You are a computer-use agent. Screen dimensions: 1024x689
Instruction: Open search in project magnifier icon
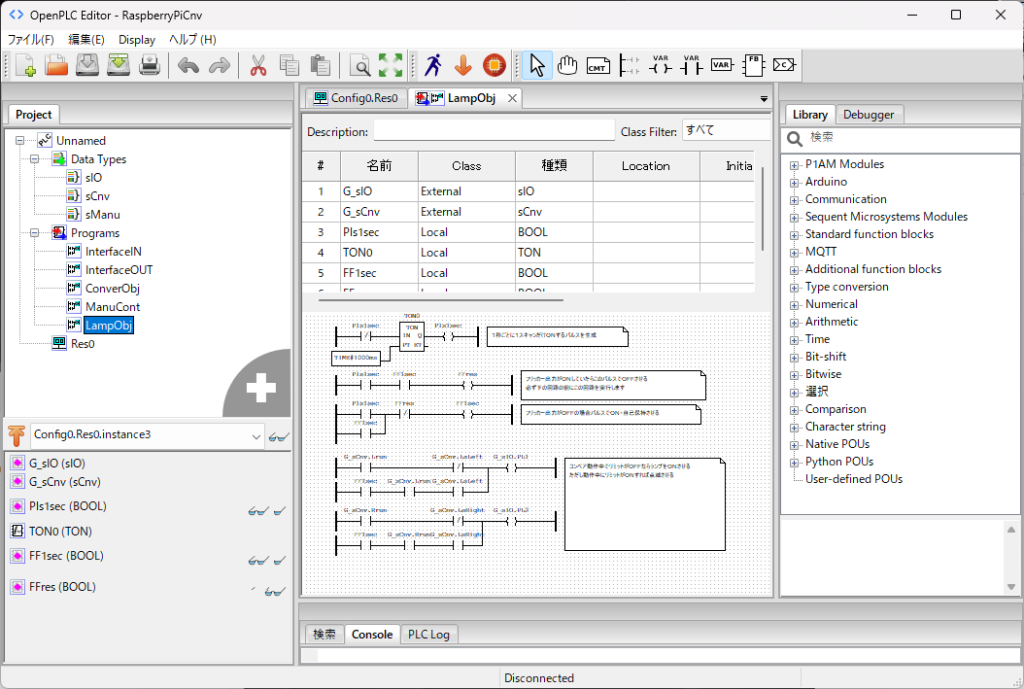pos(360,65)
